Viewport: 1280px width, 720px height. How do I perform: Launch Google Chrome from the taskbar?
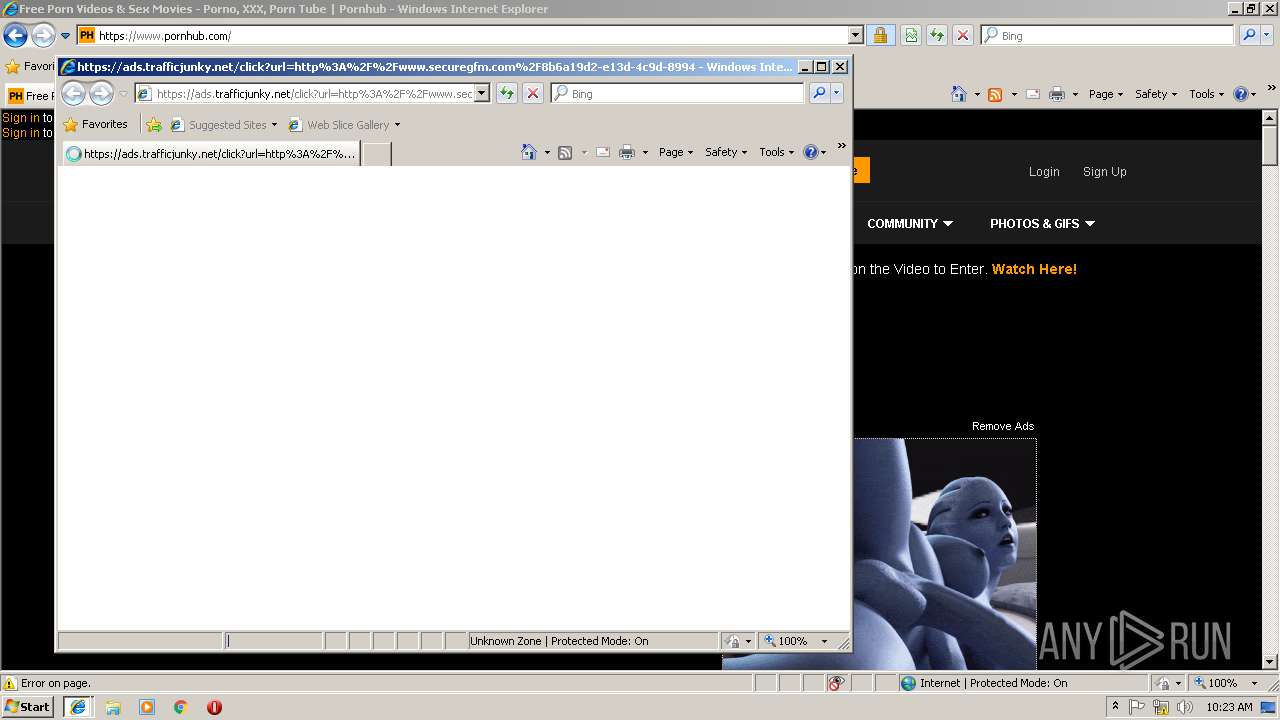coord(181,707)
